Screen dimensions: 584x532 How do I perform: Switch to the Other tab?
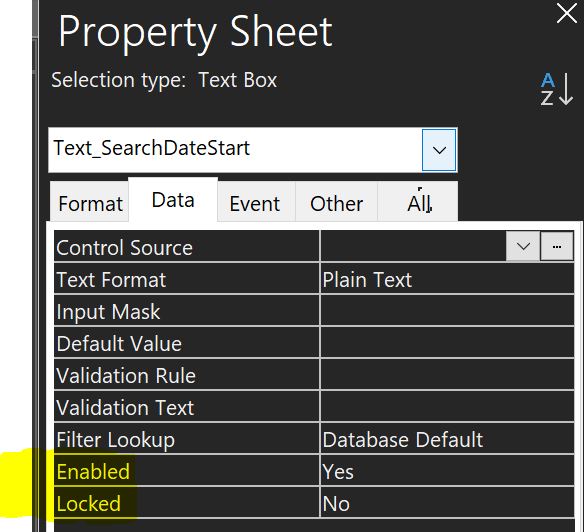tap(336, 203)
